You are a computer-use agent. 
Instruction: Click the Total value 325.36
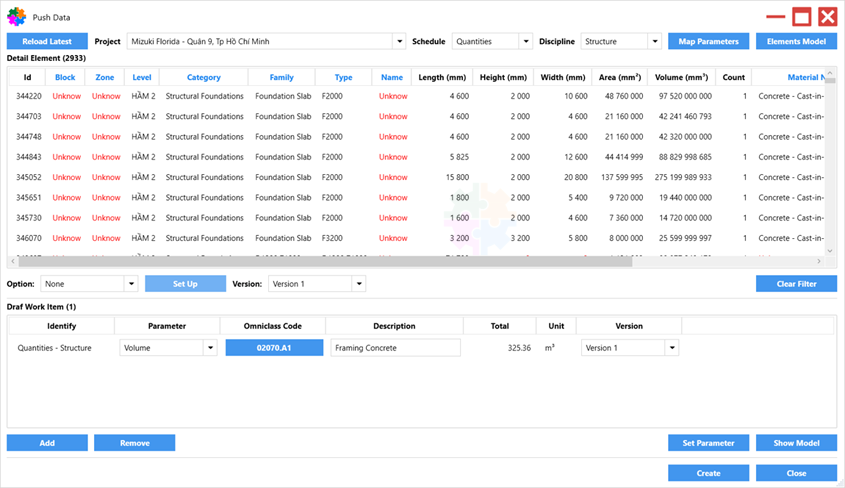pos(519,348)
